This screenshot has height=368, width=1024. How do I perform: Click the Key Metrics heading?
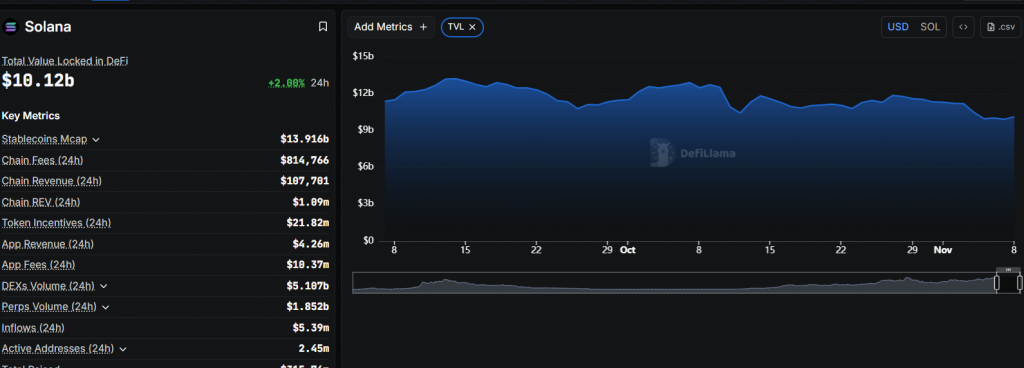tap(31, 115)
